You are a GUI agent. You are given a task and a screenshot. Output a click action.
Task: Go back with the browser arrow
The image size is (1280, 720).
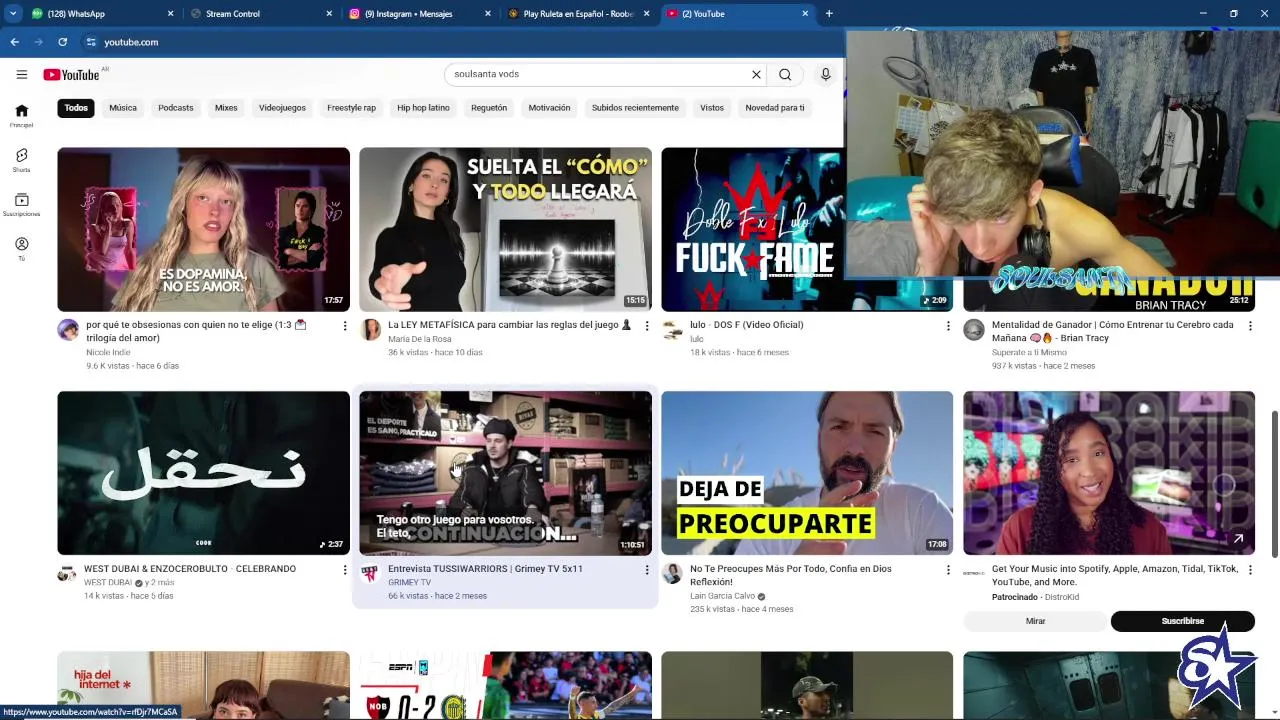pyautogui.click(x=14, y=42)
